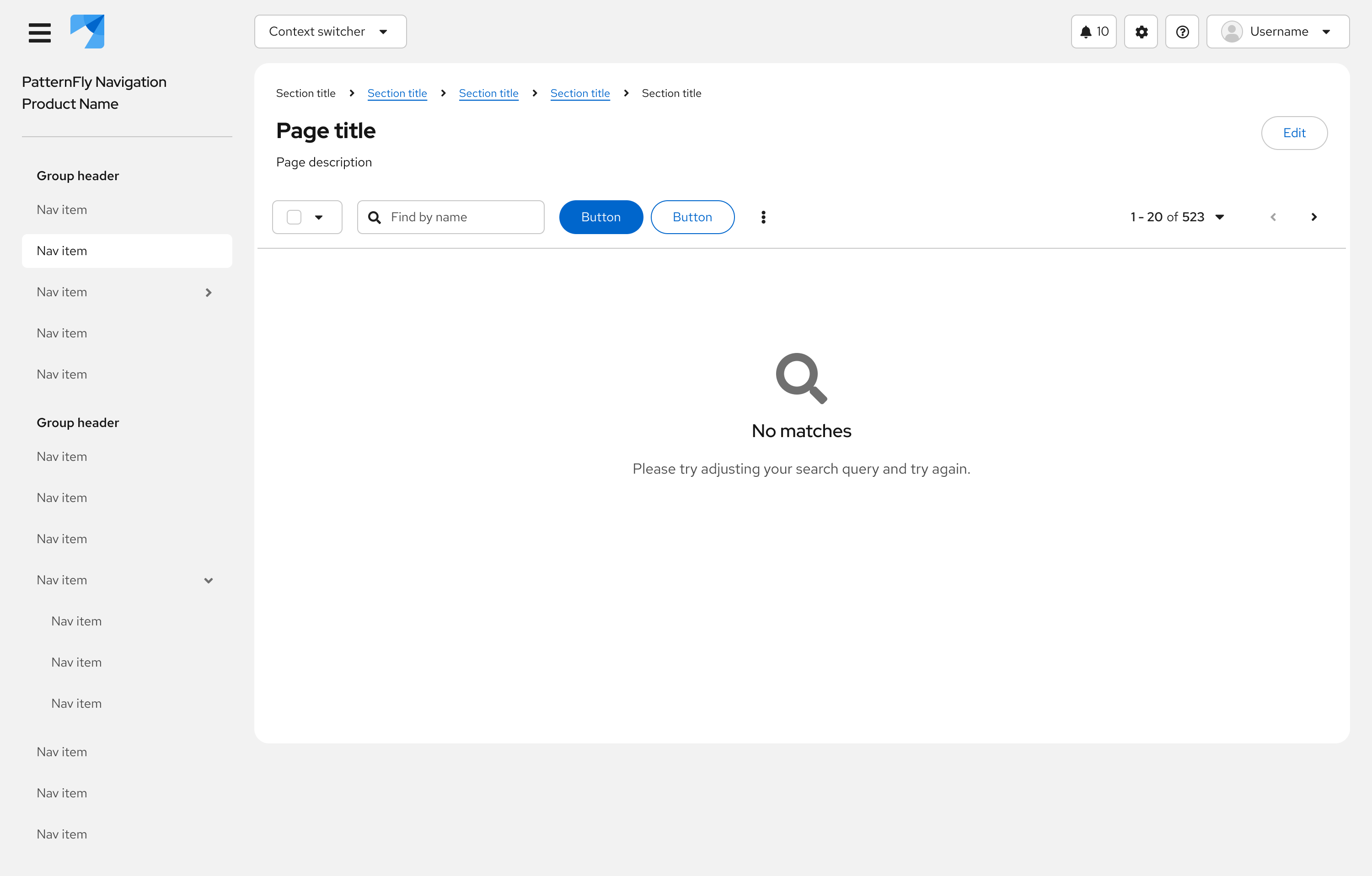Open the help question mark
1372x876 pixels.
point(1182,32)
